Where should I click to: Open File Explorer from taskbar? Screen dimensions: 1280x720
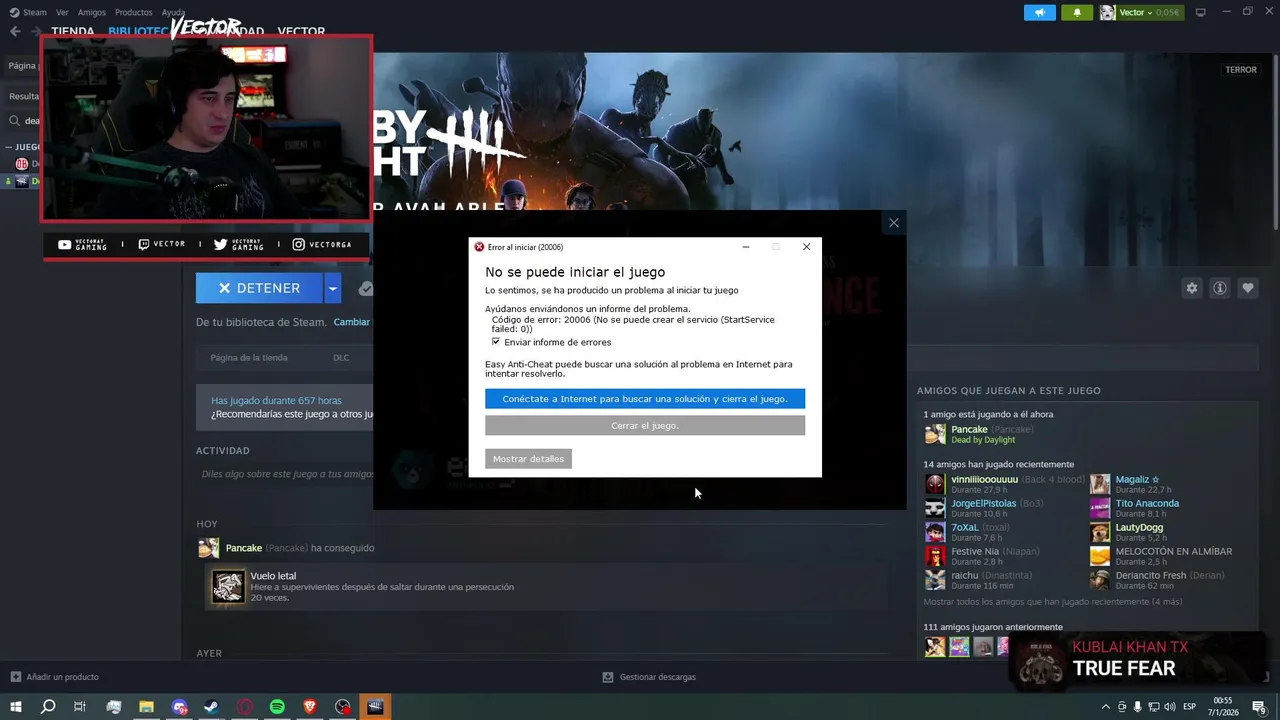[x=146, y=707]
